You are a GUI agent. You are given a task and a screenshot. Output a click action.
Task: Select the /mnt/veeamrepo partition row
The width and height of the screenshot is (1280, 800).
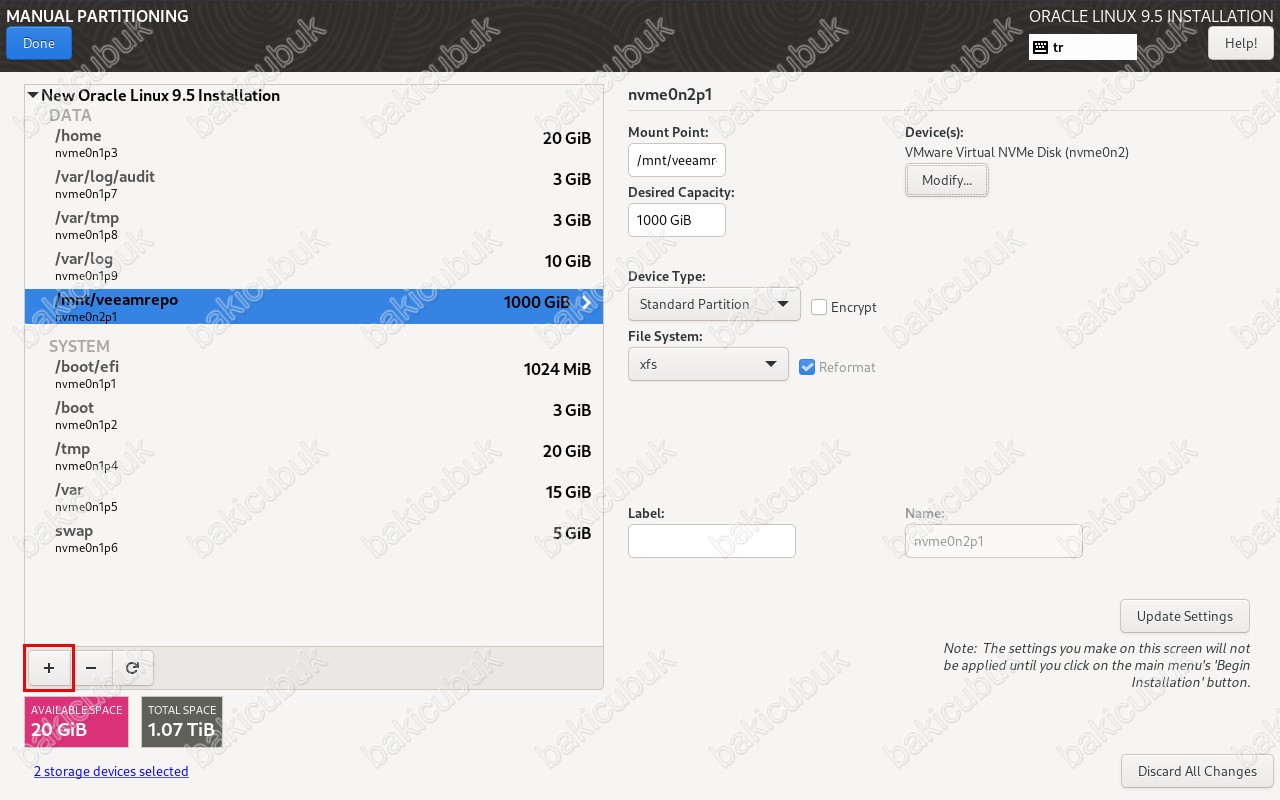tap(314, 307)
